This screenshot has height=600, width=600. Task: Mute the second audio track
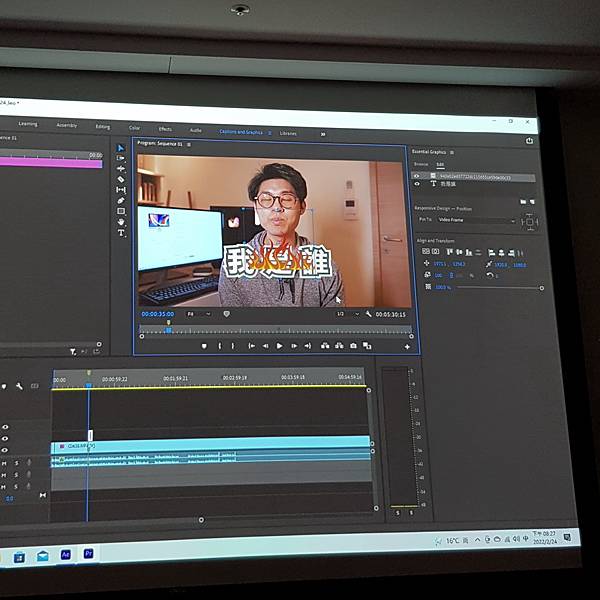(4, 475)
